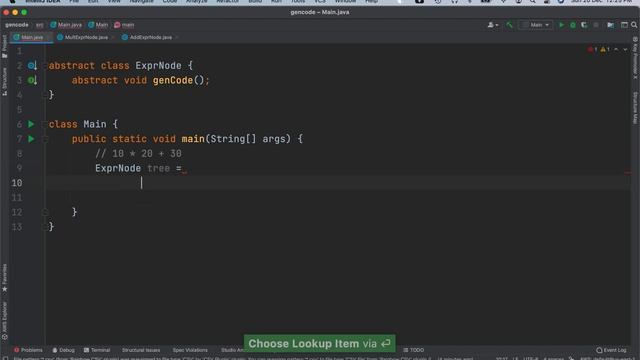Click run gutter arrow beside class Main
This screenshot has height=360, width=640.
click(x=31, y=124)
